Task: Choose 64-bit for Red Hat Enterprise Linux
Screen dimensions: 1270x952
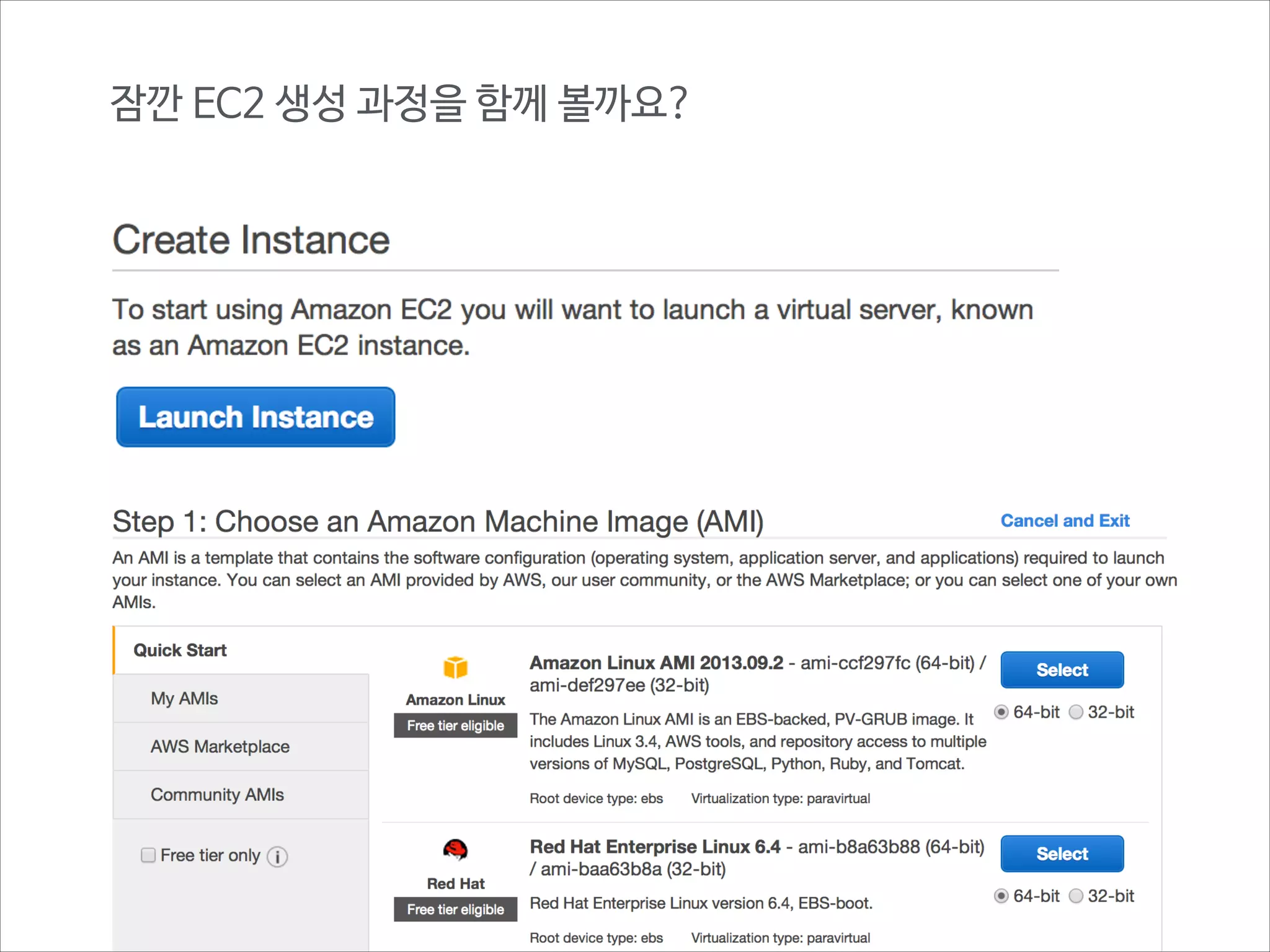Action: coord(1001,896)
